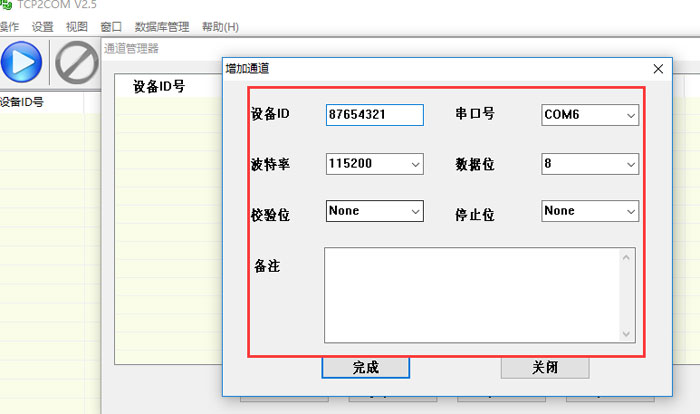Open the 数据库管理 menu
700x414 pixels.
pyautogui.click(x=162, y=26)
